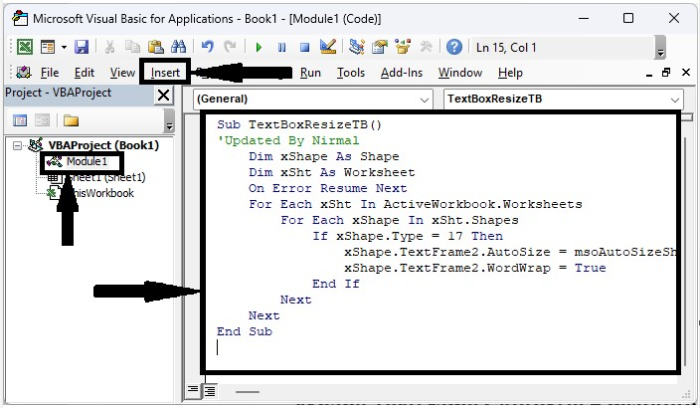The height and width of the screenshot is (408, 700).
Task: Click line 'End Sub' in code
Action: [244, 332]
